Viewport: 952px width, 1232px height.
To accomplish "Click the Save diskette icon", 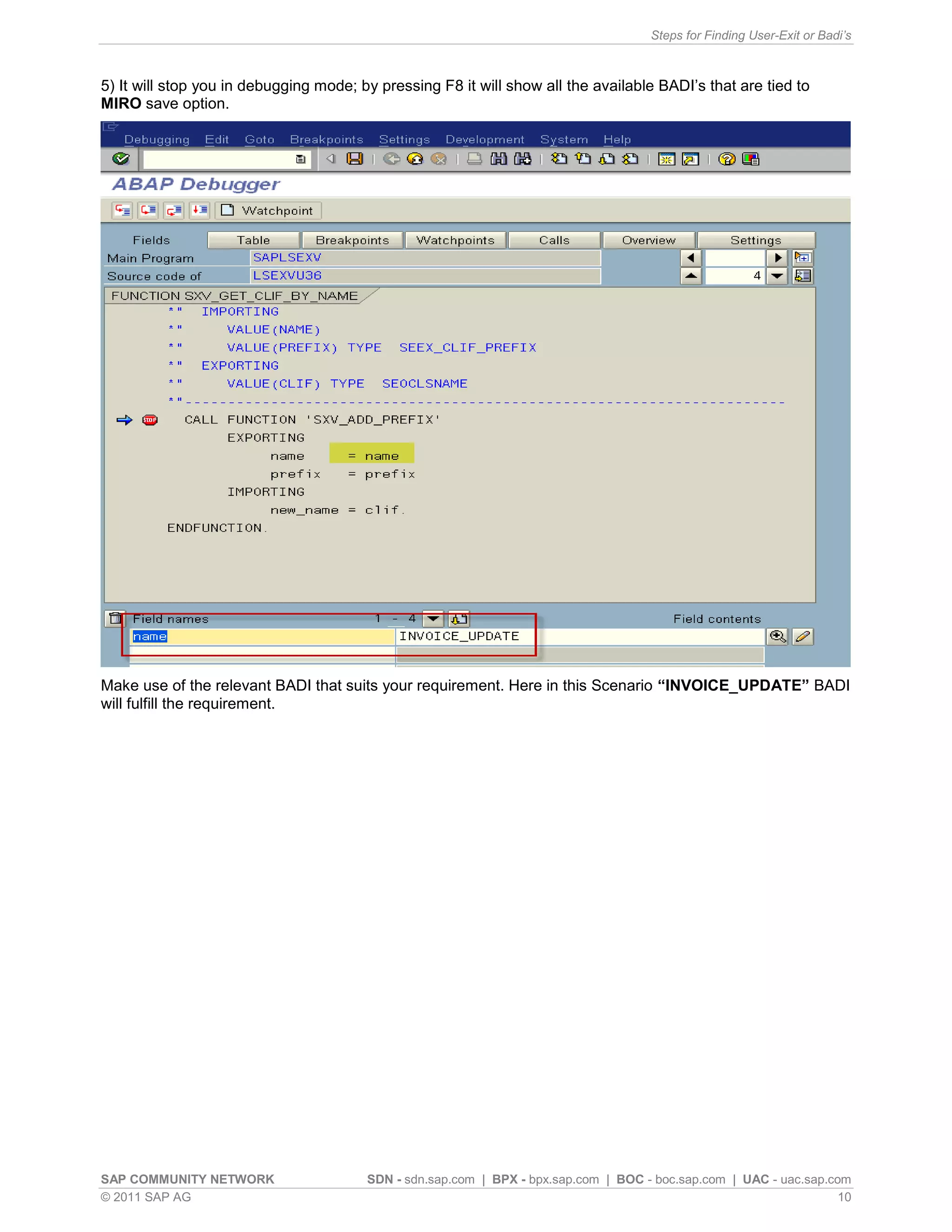I will click(355, 159).
